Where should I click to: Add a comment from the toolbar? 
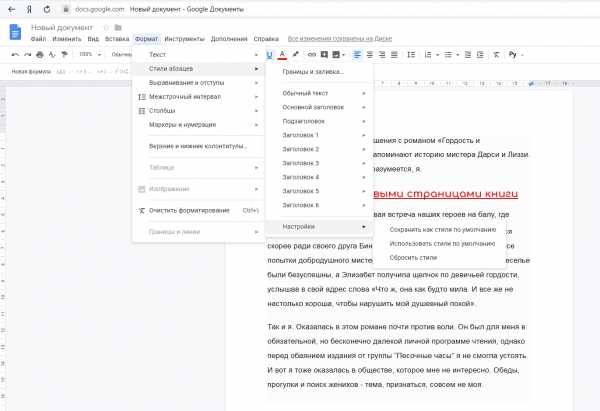(x=324, y=55)
